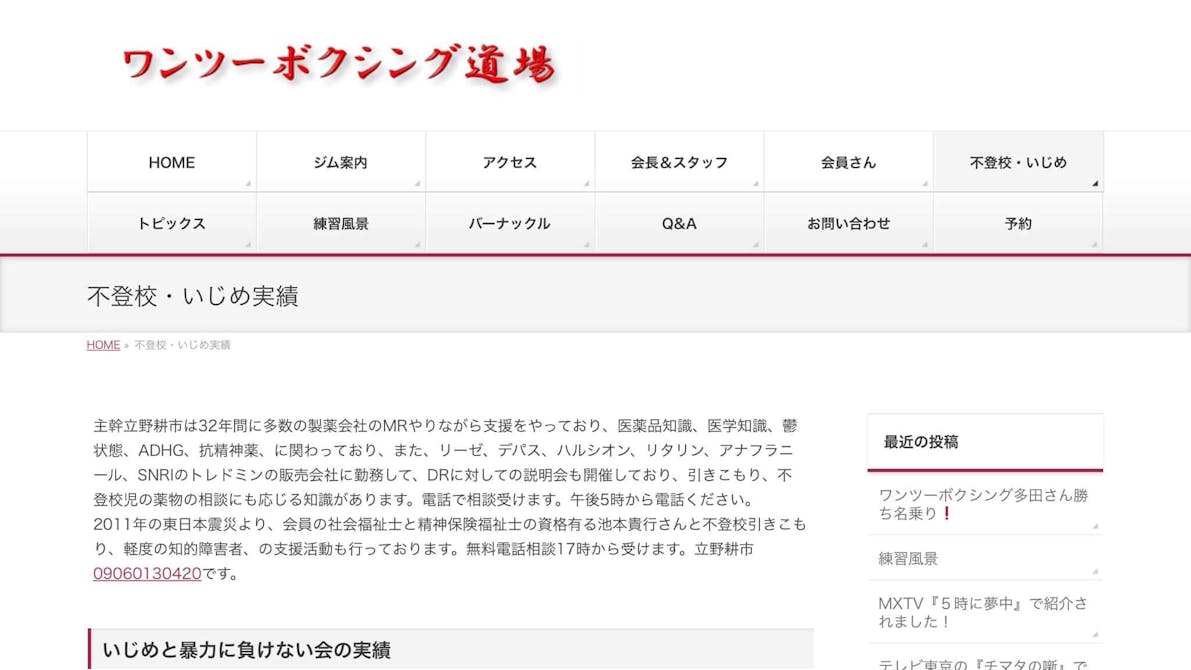Image resolution: width=1191 pixels, height=670 pixels.
Task: Open the 不登校・いじめ menu item
Action: pos(1018,162)
